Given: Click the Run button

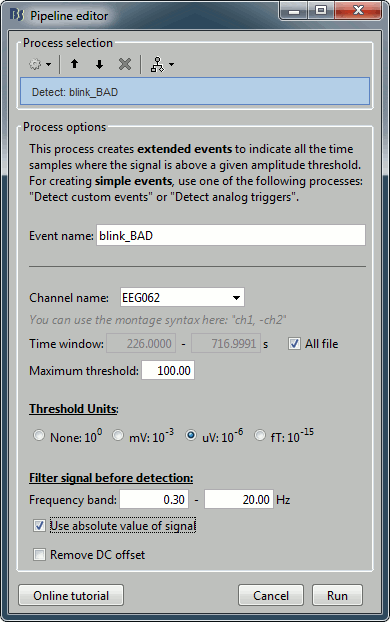Looking at the screenshot, I should coord(337,595).
